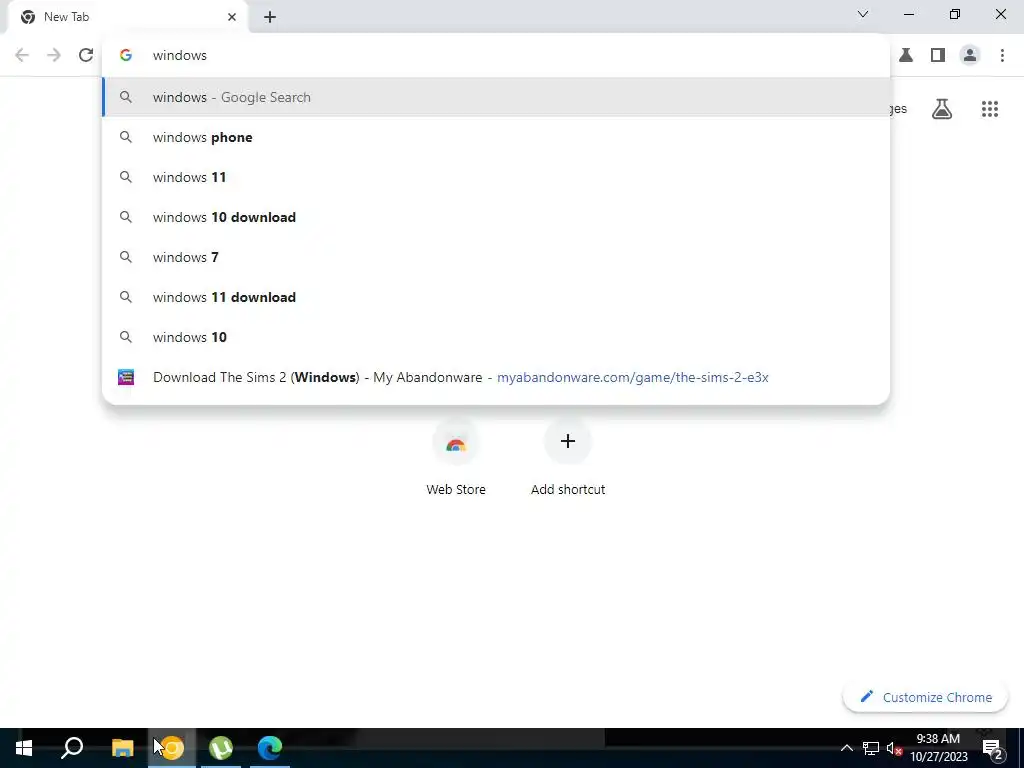1024x768 pixels.
Task: Click the muted volume icon in tray
Action: point(894,748)
